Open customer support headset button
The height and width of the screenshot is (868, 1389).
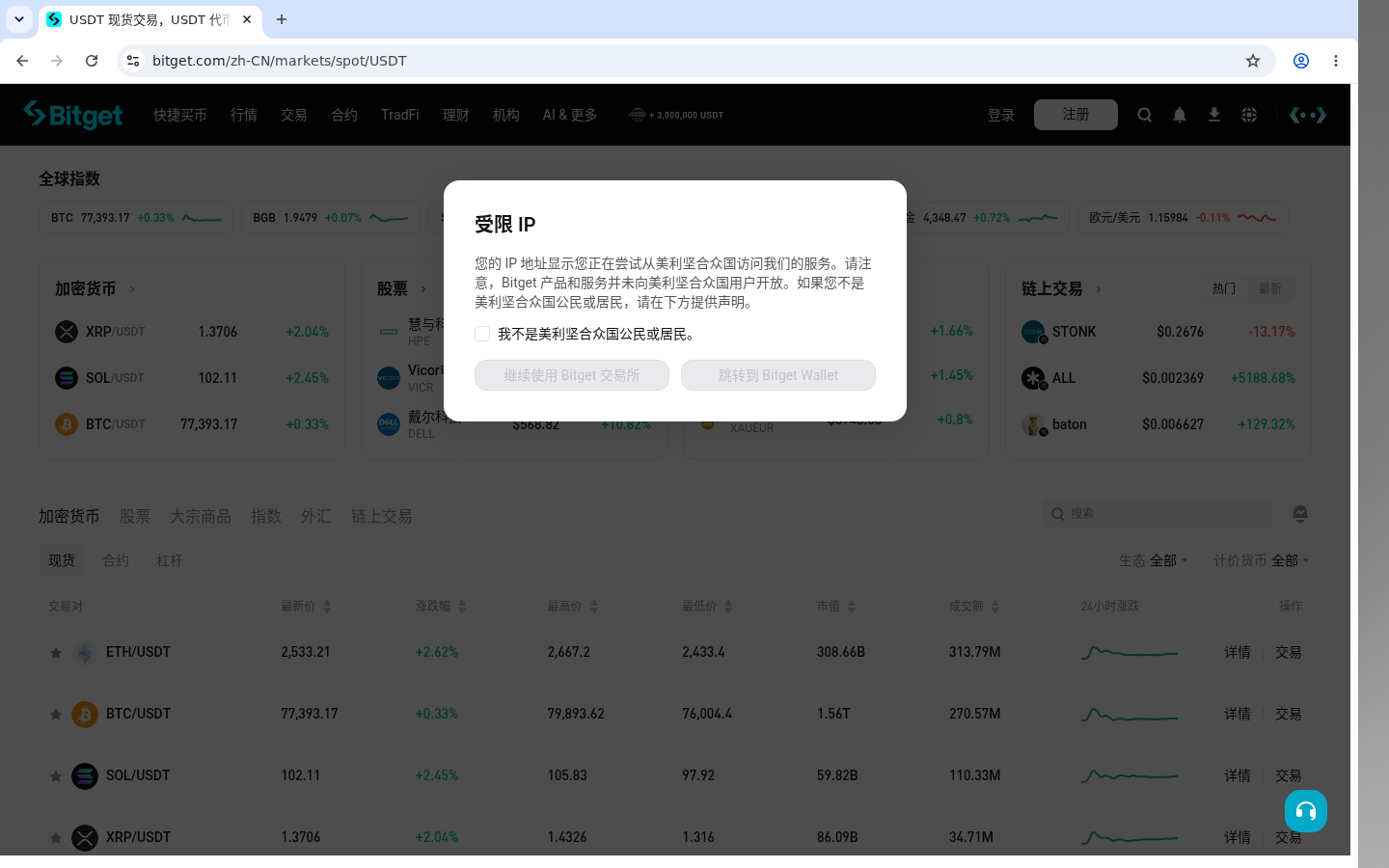click(x=1306, y=811)
